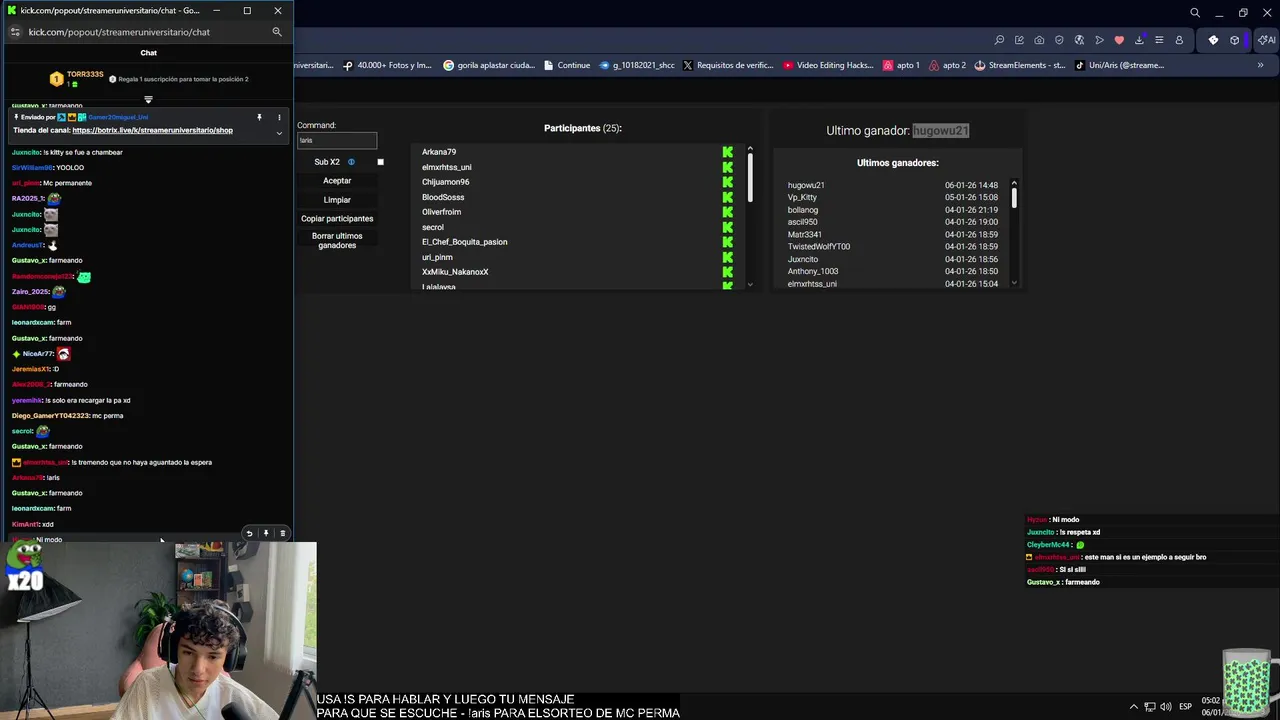This screenshot has width=1280, height=720.
Task: Click the Kick icon next to Arkana79
Action: click(728, 152)
